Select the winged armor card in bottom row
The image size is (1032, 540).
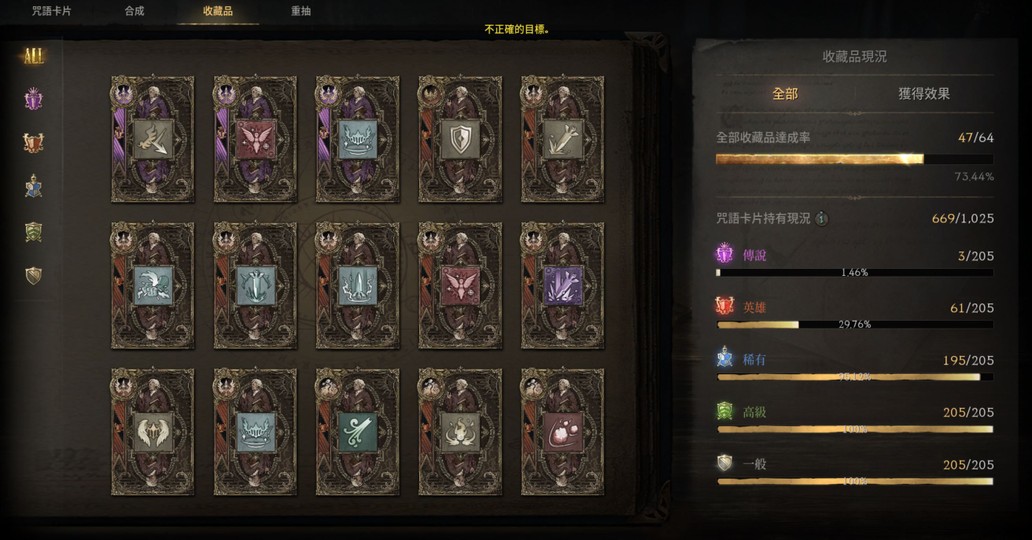point(153,431)
